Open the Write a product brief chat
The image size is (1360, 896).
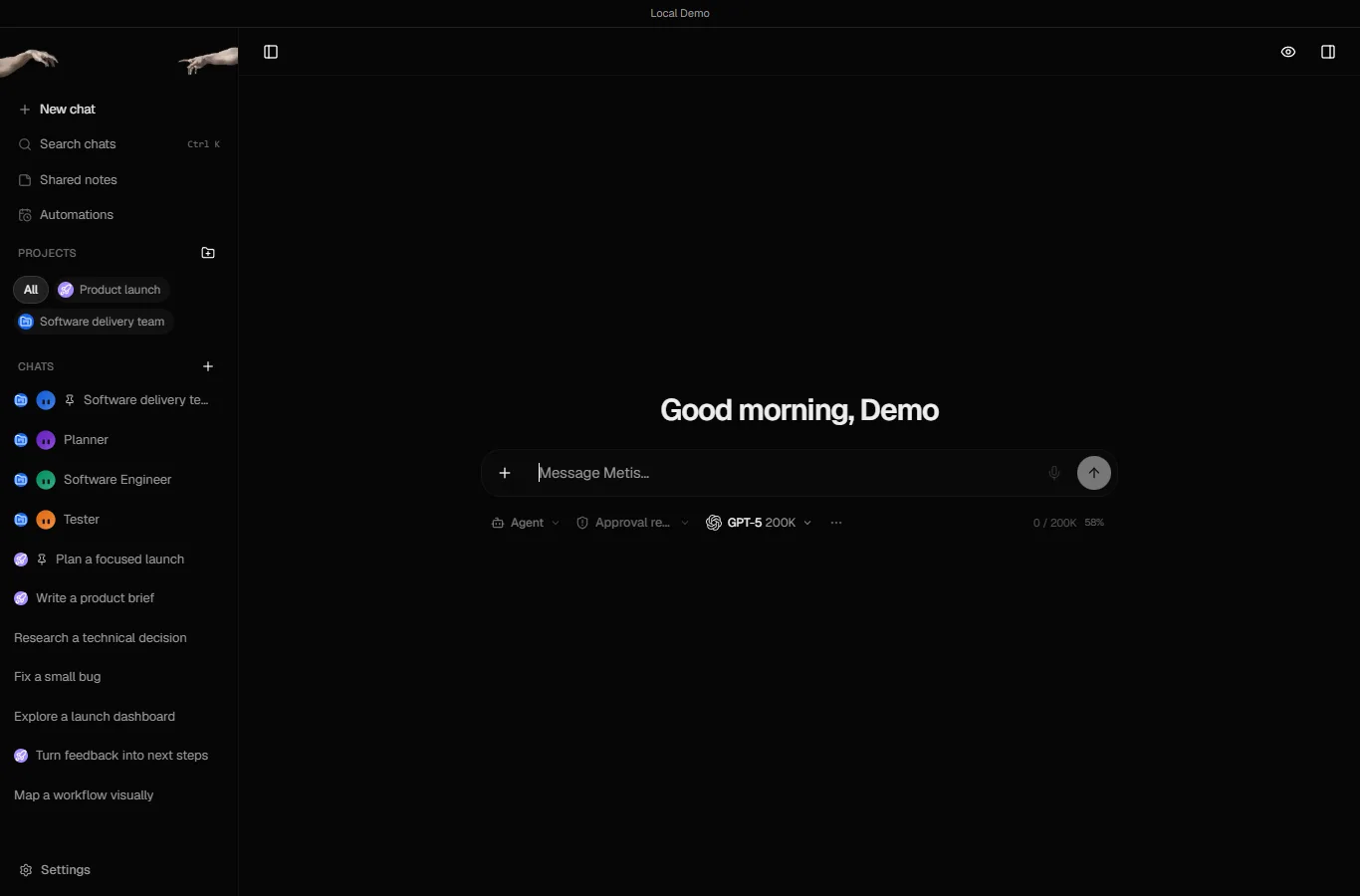point(118,598)
